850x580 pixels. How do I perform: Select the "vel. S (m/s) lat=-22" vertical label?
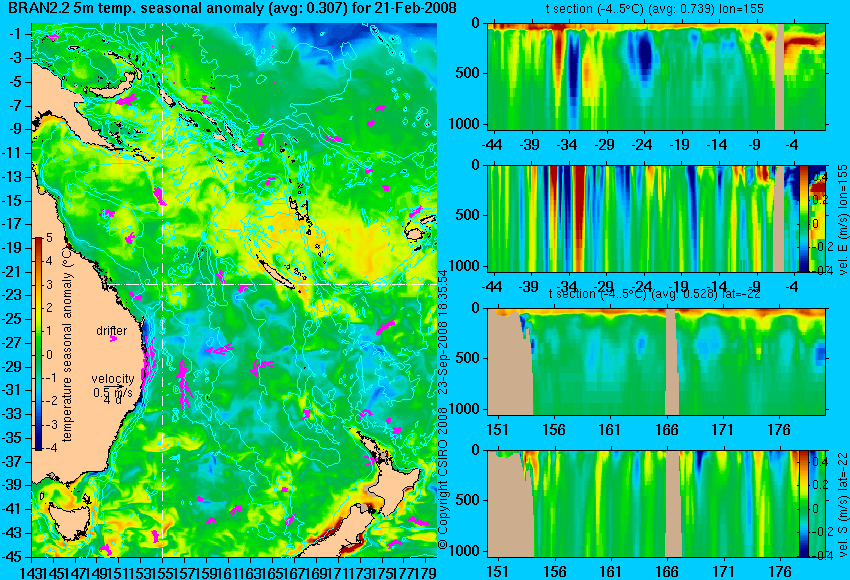click(x=842, y=505)
